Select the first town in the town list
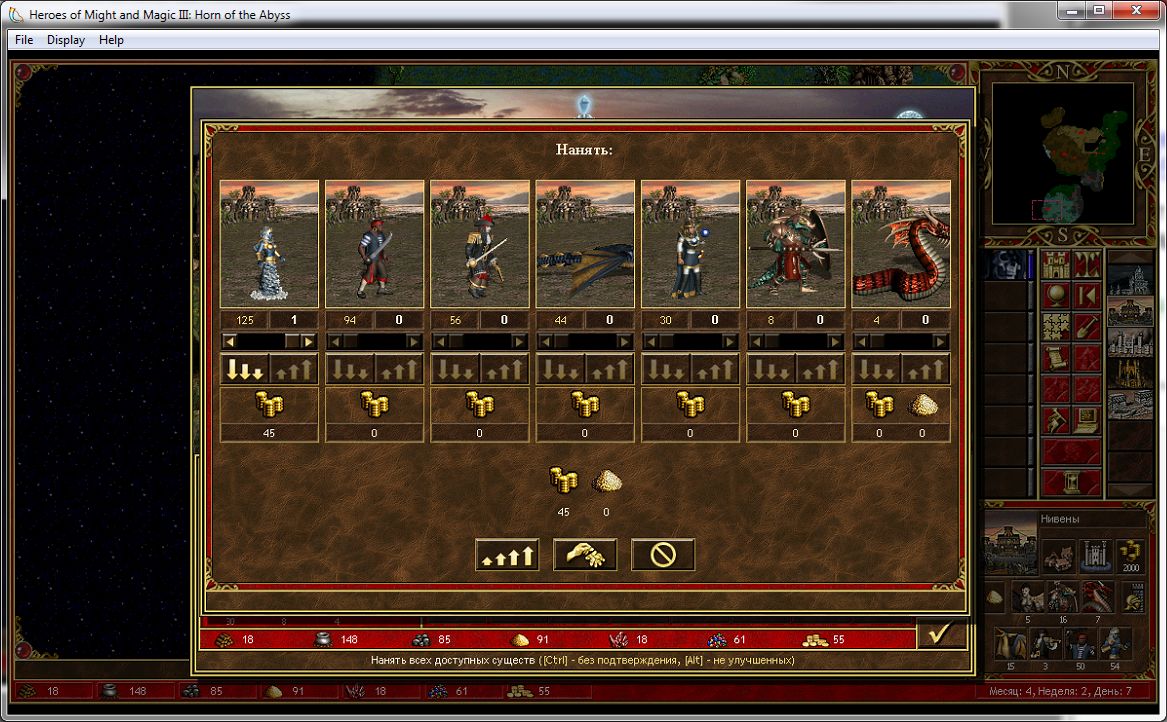The height and width of the screenshot is (722, 1167). coord(1131,282)
